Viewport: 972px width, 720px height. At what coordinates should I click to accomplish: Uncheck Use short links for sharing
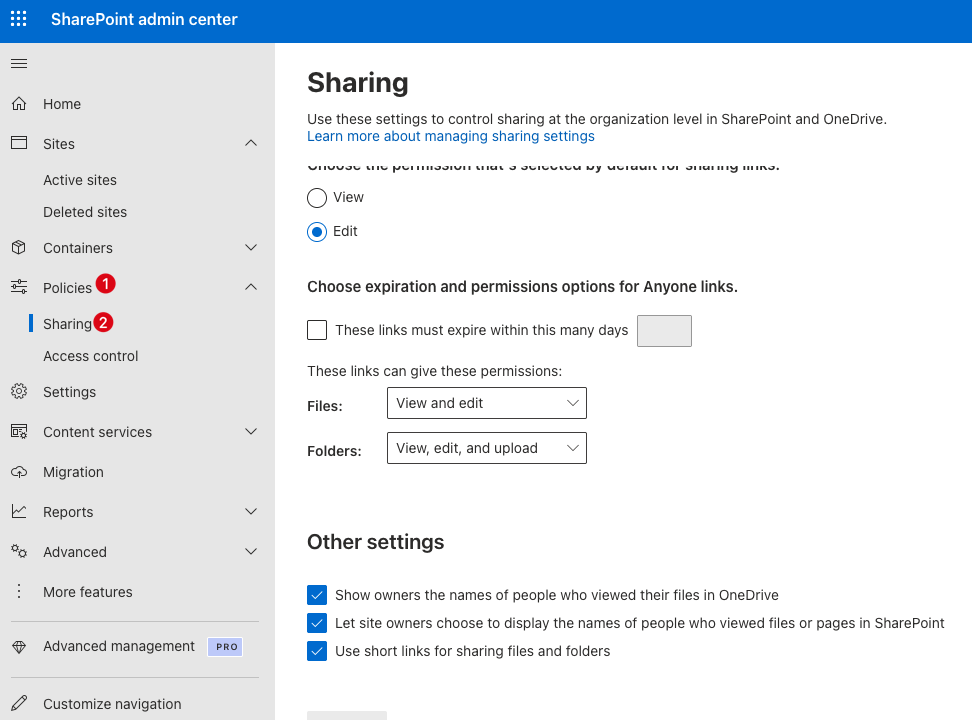click(x=317, y=651)
